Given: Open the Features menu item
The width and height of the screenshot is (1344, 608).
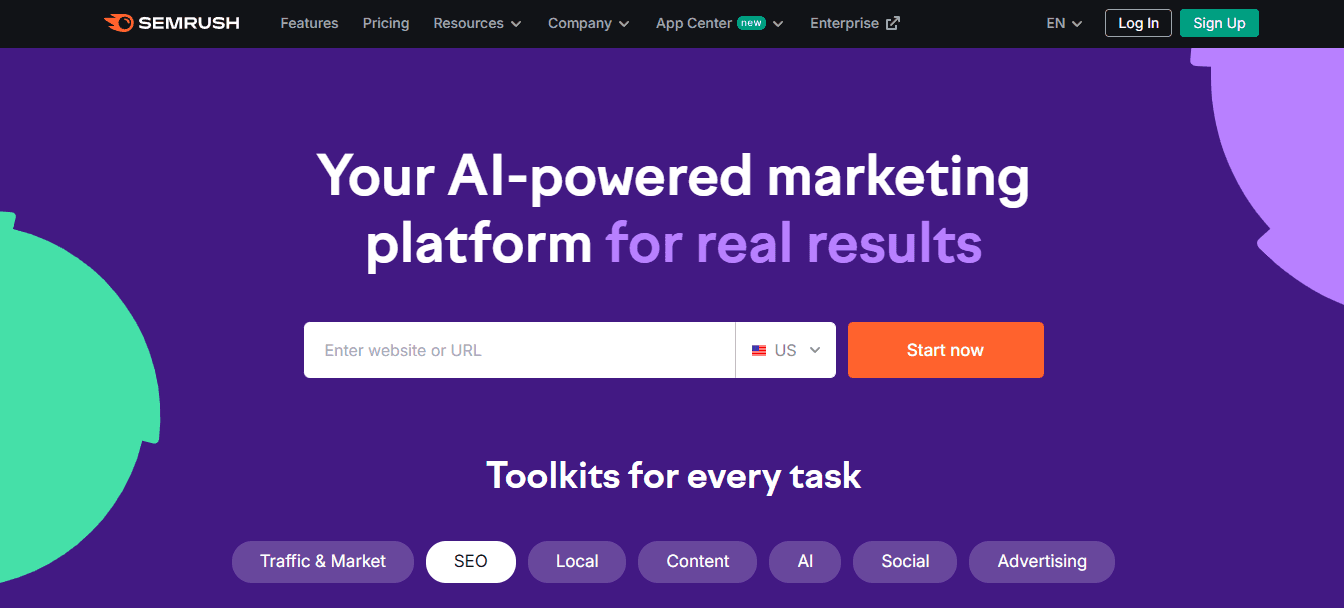Looking at the screenshot, I should pyautogui.click(x=309, y=23).
